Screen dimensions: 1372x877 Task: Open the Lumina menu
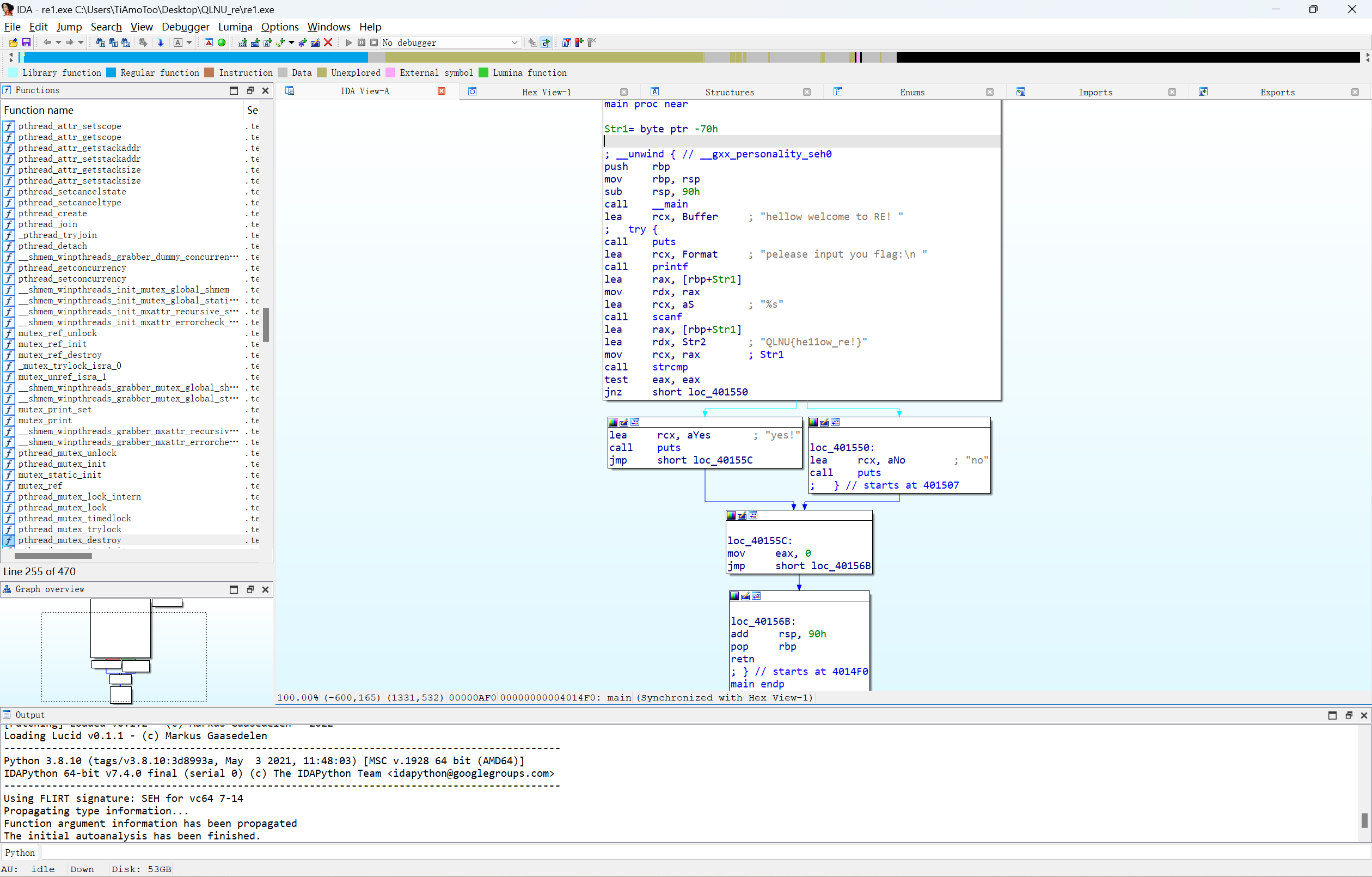click(235, 27)
